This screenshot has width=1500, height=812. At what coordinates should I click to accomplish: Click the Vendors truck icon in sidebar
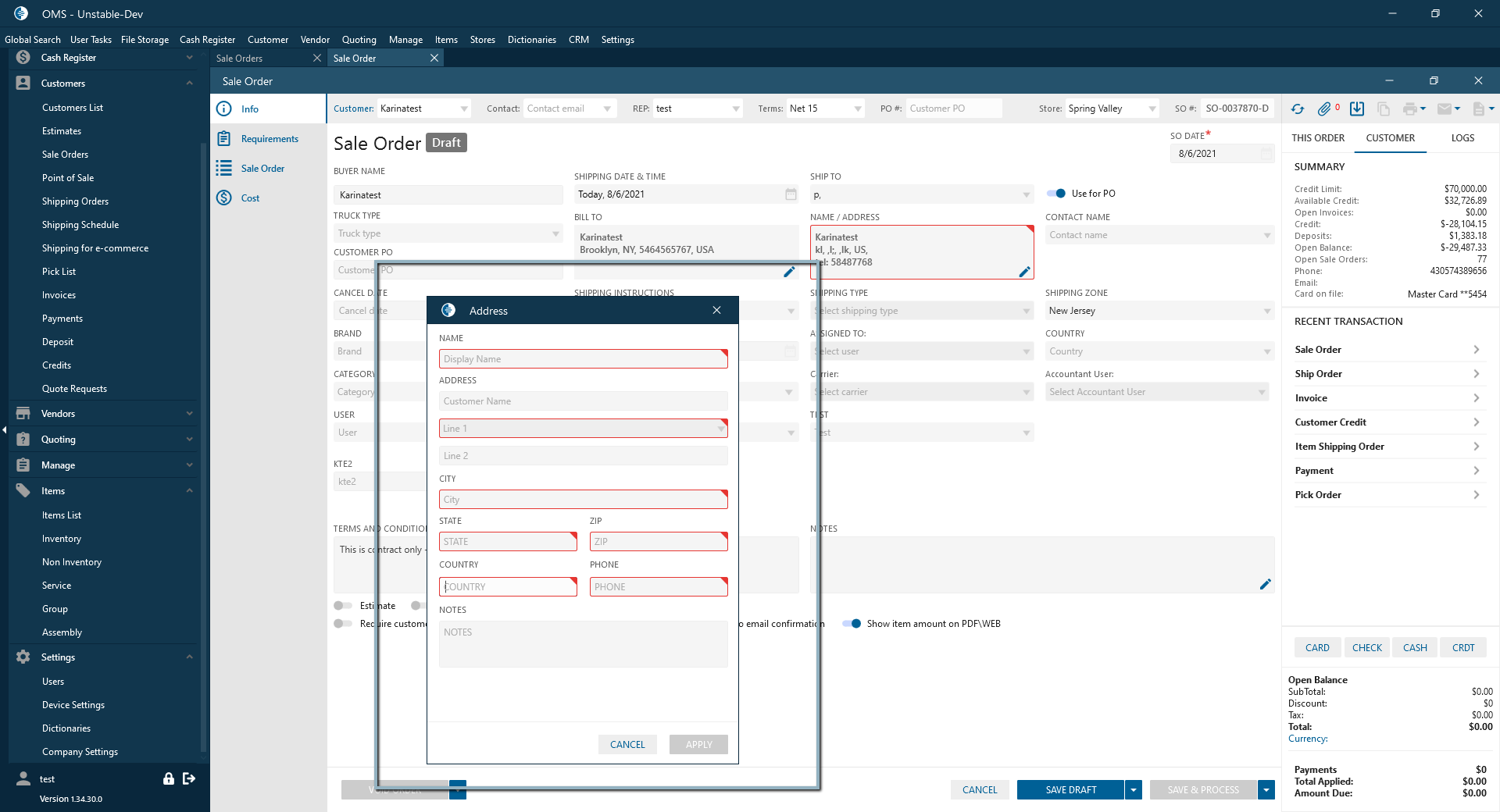(23, 414)
